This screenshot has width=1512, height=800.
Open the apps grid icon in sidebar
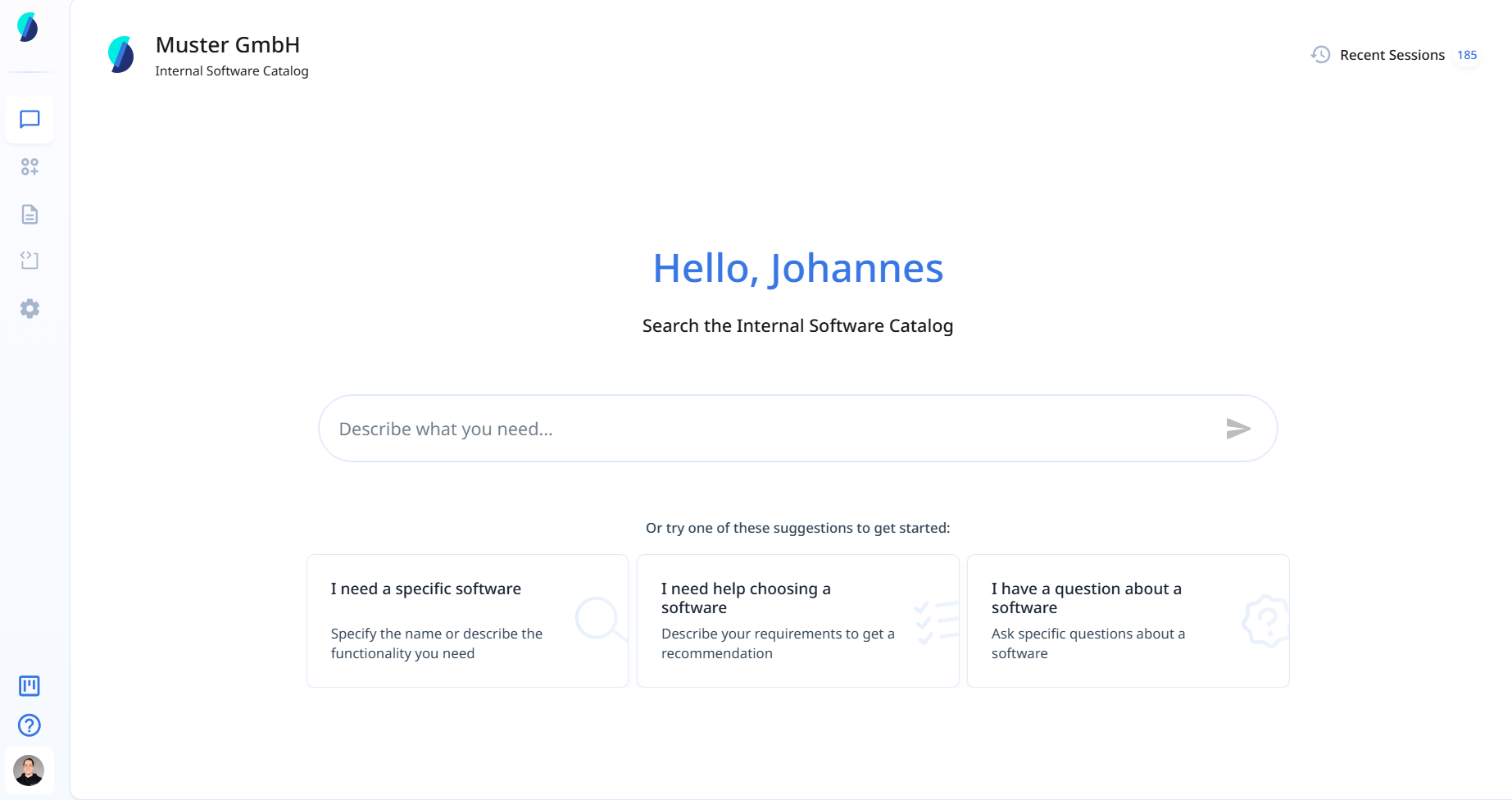pyautogui.click(x=30, y=167)
